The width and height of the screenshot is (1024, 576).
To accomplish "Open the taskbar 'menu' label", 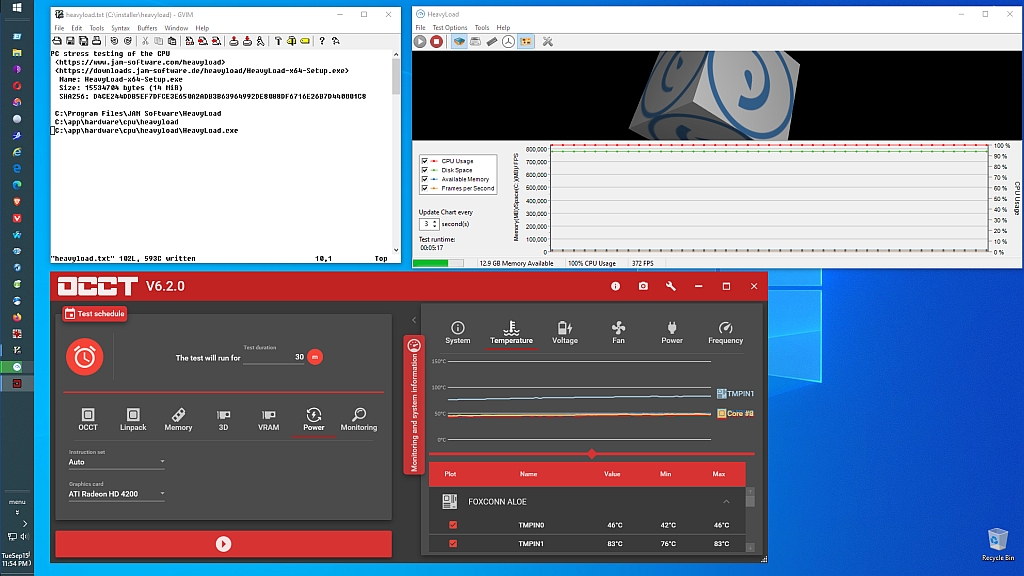I will point(17,502).
